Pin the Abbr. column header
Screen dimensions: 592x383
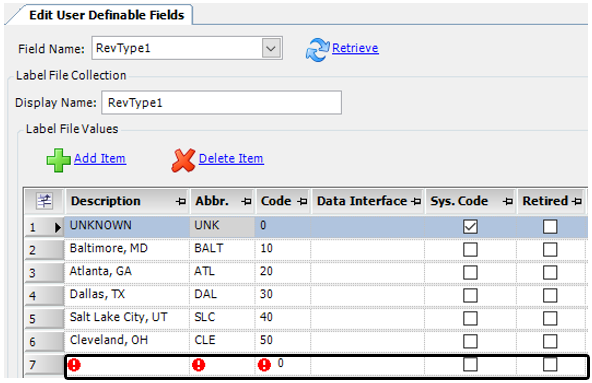coord(247,202)
